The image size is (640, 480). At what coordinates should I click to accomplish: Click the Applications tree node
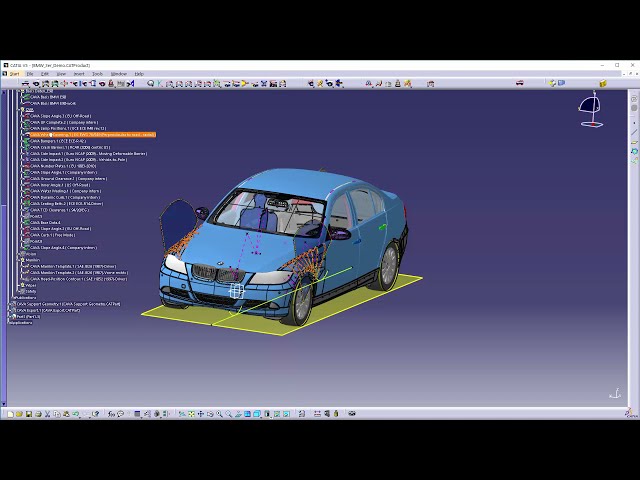pos(20,323)
